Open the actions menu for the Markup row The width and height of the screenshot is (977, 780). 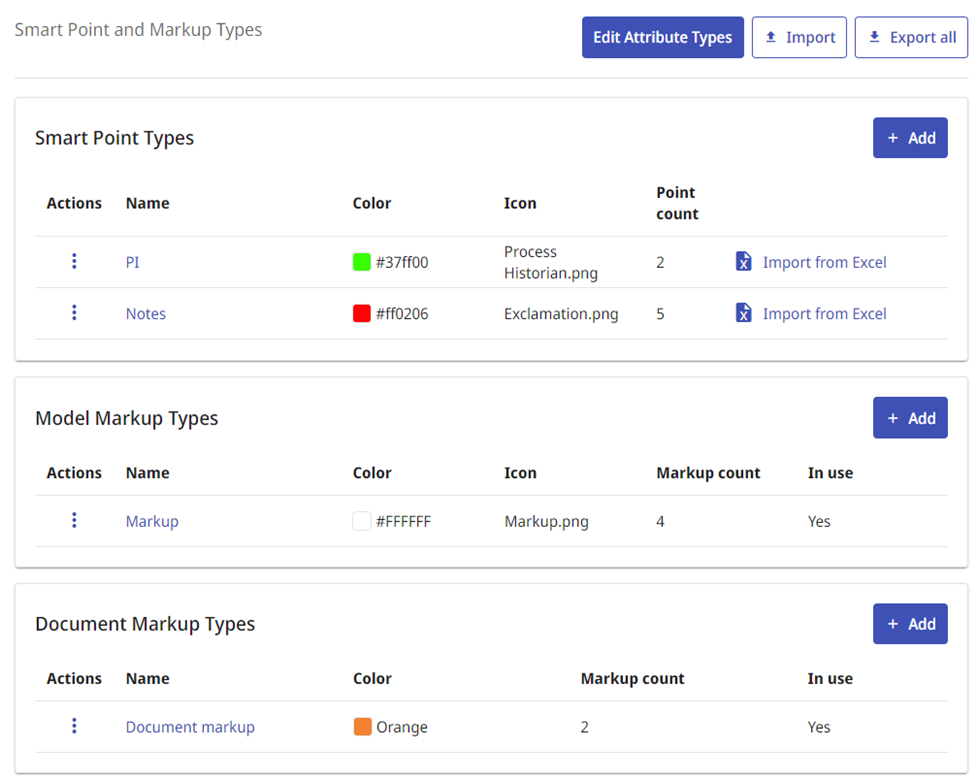(74, 520)
